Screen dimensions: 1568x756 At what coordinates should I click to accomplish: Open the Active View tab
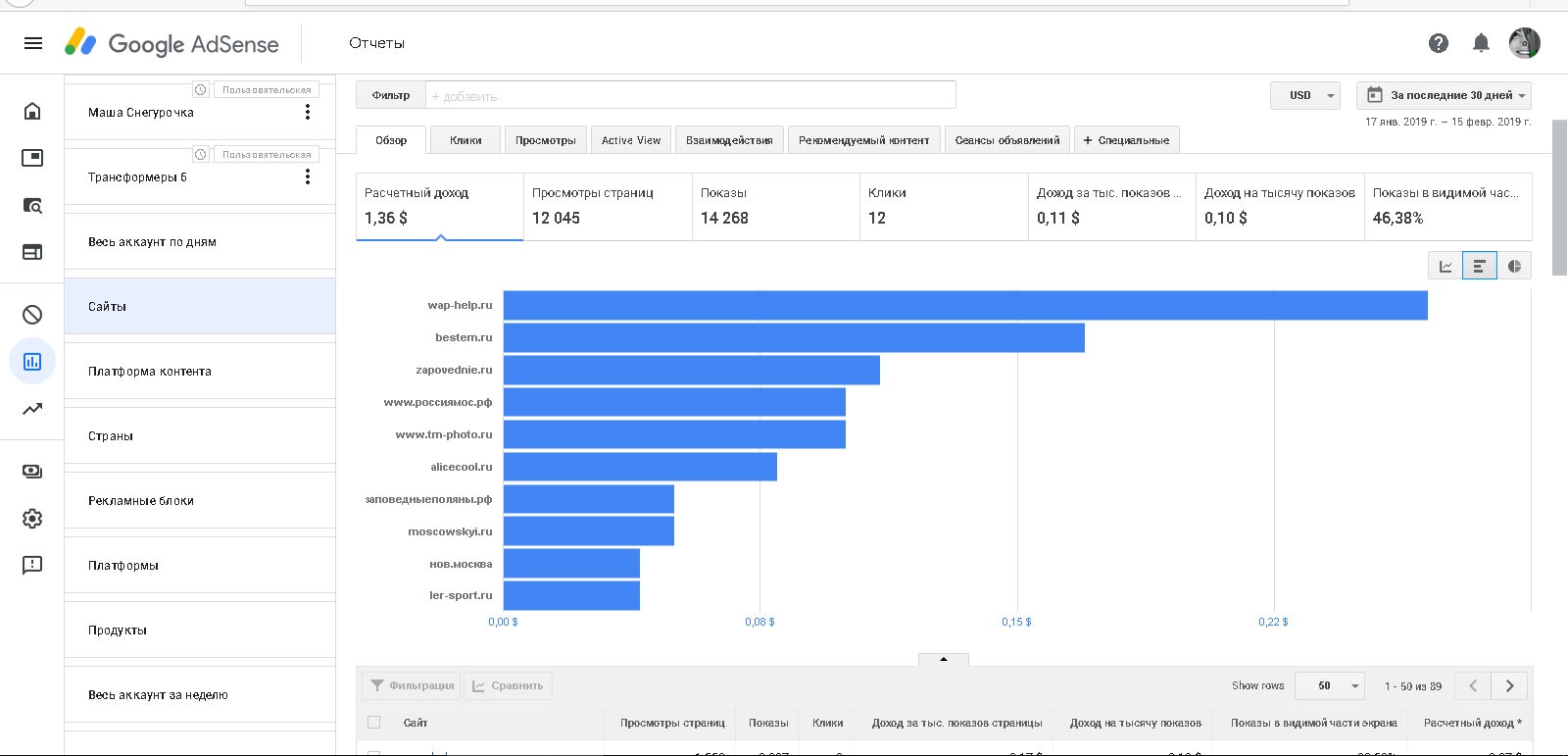click(x=631, y=140)
